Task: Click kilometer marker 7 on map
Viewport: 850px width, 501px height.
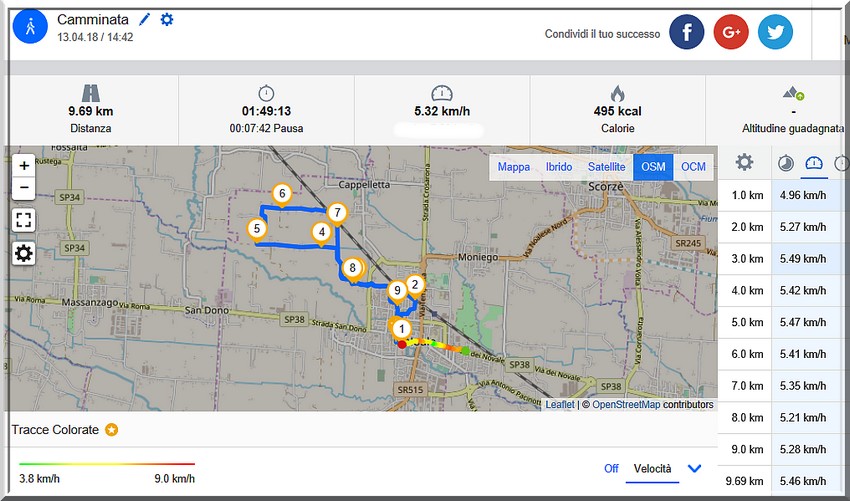Action: (x=337, y=213)
